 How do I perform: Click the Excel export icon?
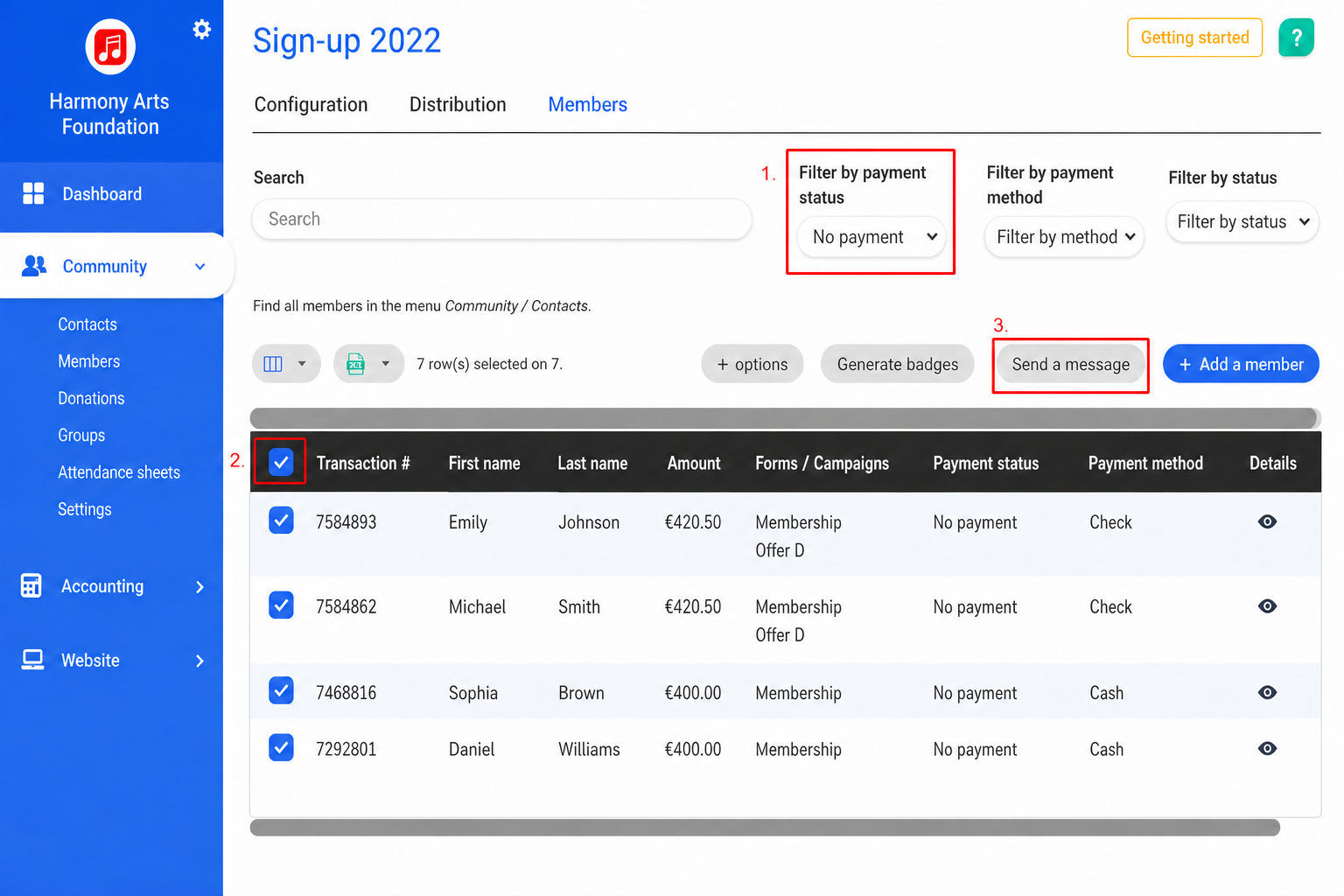[x=355, y=364]
